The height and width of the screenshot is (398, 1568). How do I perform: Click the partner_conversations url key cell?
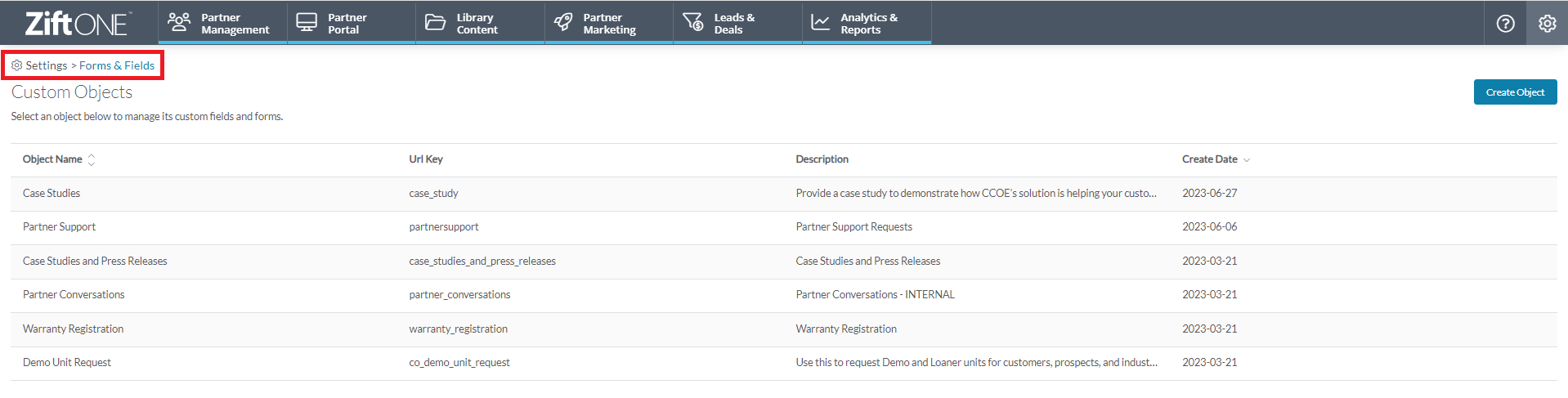[x=459, y=295]
